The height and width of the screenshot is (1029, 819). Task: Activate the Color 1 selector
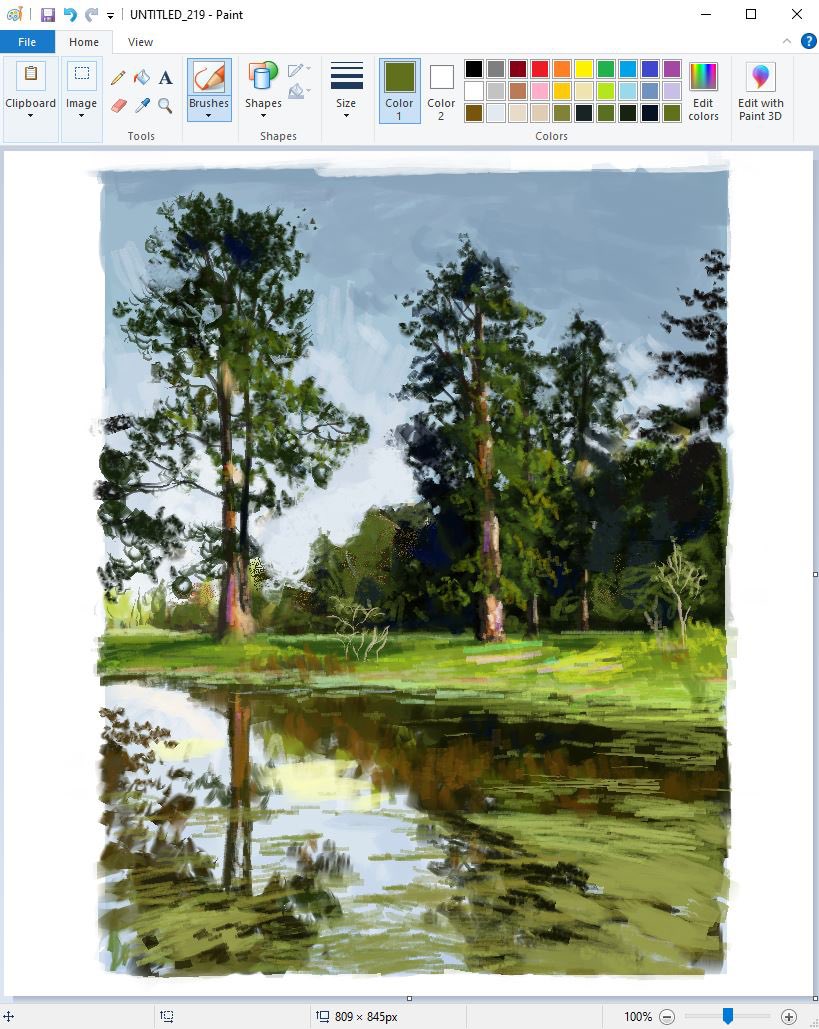pos(399,90)
